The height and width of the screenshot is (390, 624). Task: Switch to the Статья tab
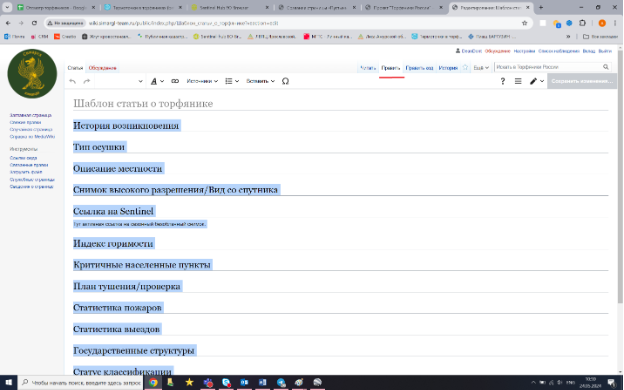click(x=75, y=68)
